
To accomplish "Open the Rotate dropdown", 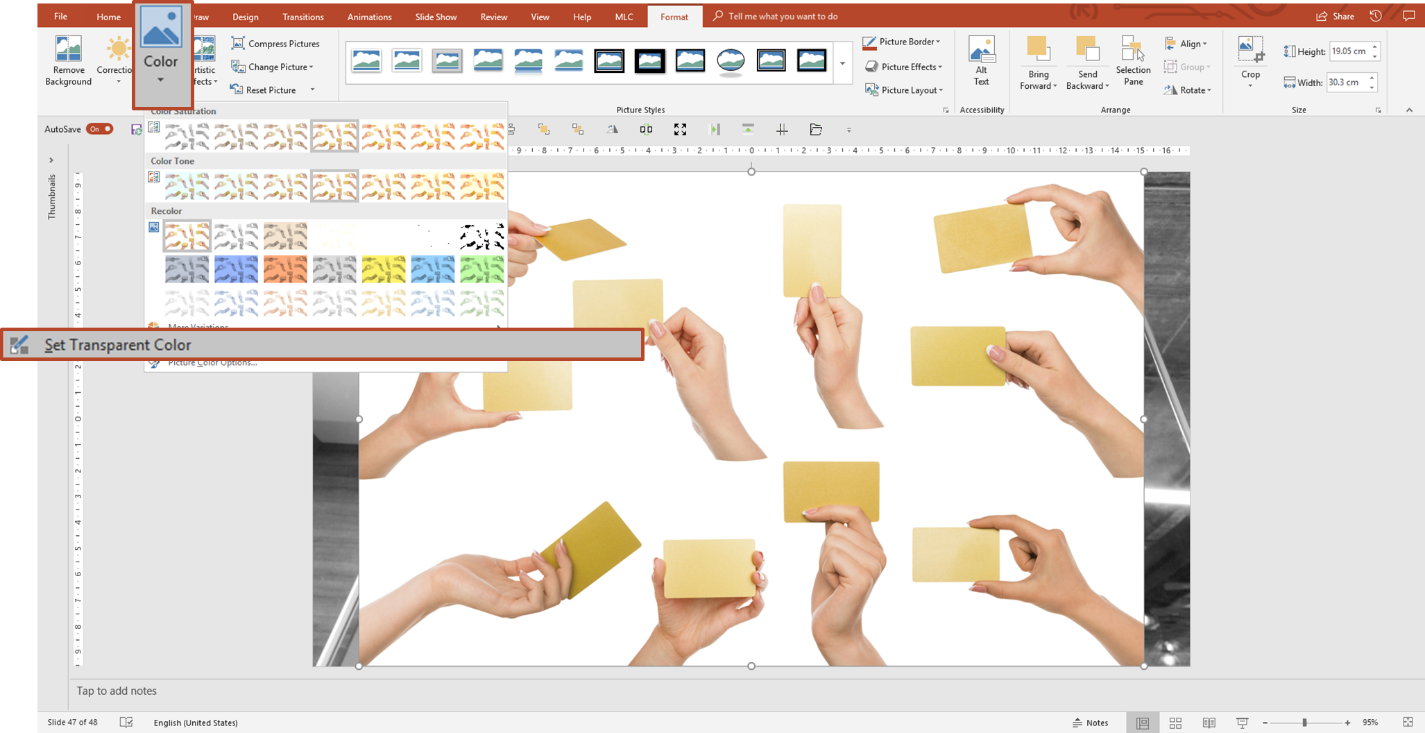I will [1187, 90].
